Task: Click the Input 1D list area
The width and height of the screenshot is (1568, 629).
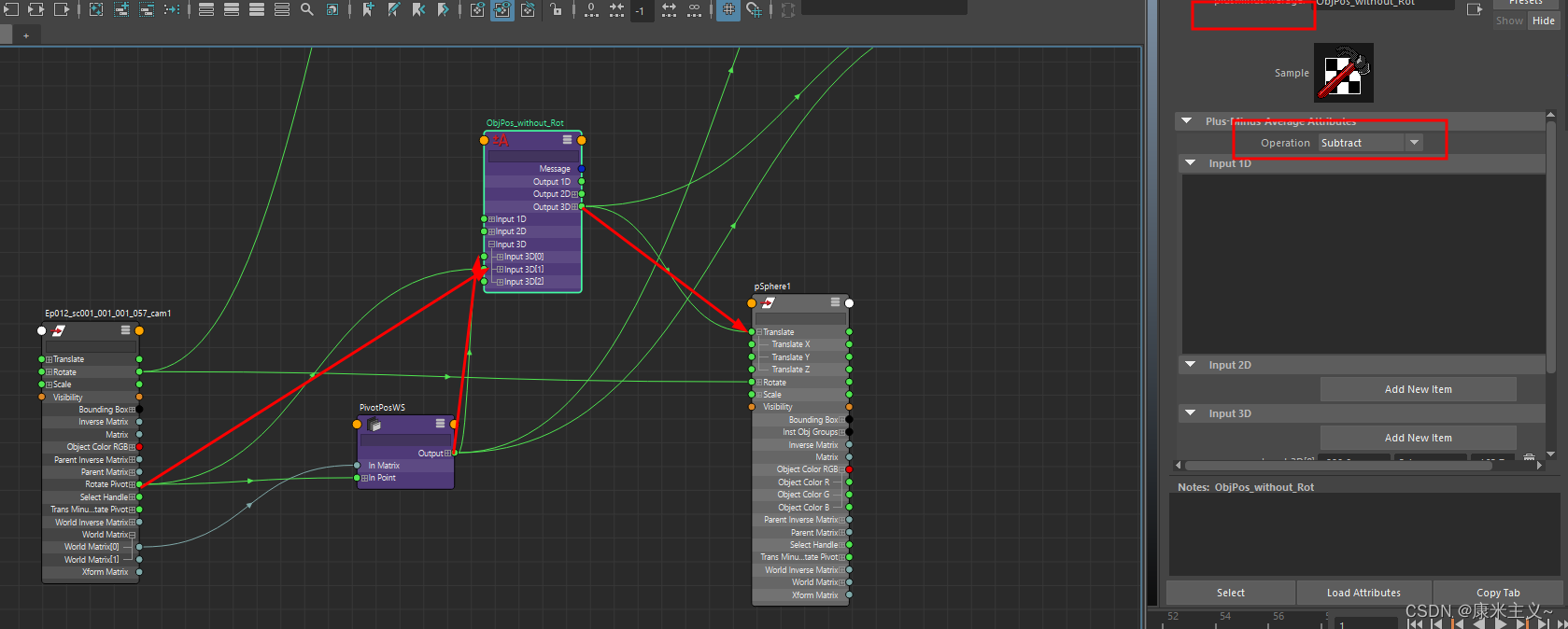Action: pos(1363,264)
